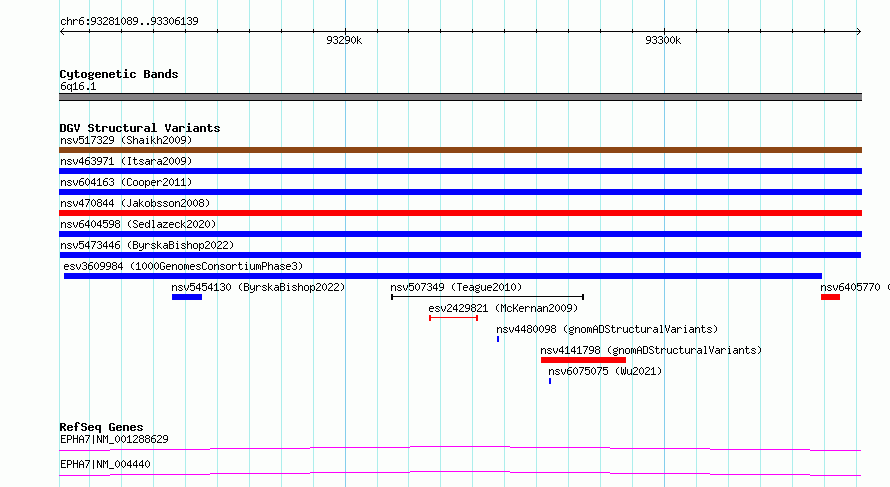890x487 pixels.
Task: Click the gray 6q16.1 cytogenetic band bar
Action: coord(460,97)
